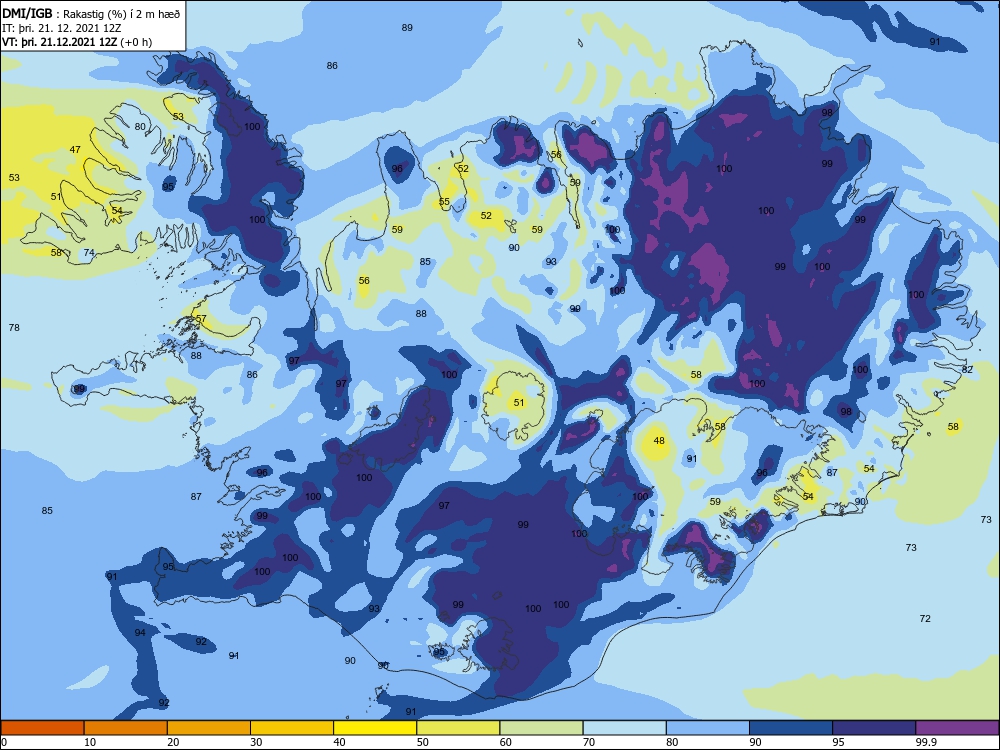
Task: Select the 50–60 pale yellow legend swatch
Action: click(x=458, y=728)
